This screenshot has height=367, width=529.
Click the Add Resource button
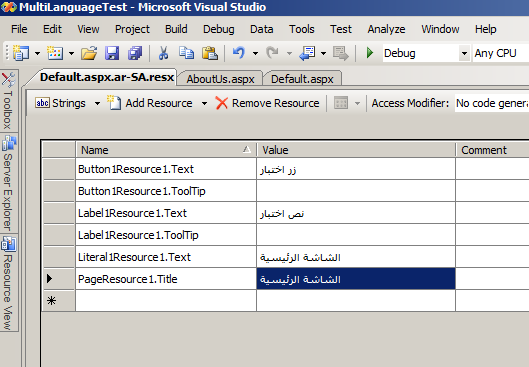coord(150,103)
